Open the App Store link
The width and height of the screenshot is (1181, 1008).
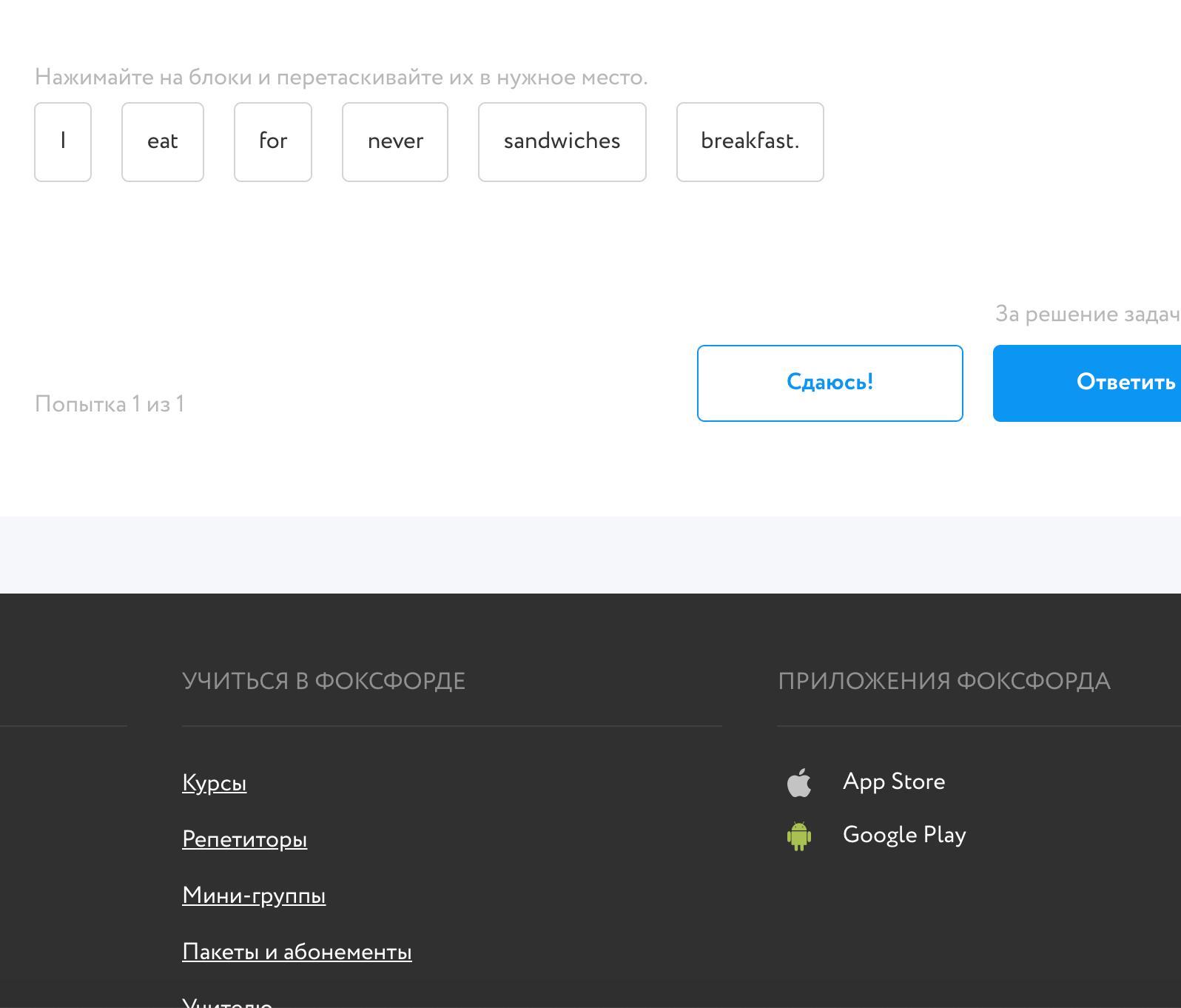tap(893, 782)
